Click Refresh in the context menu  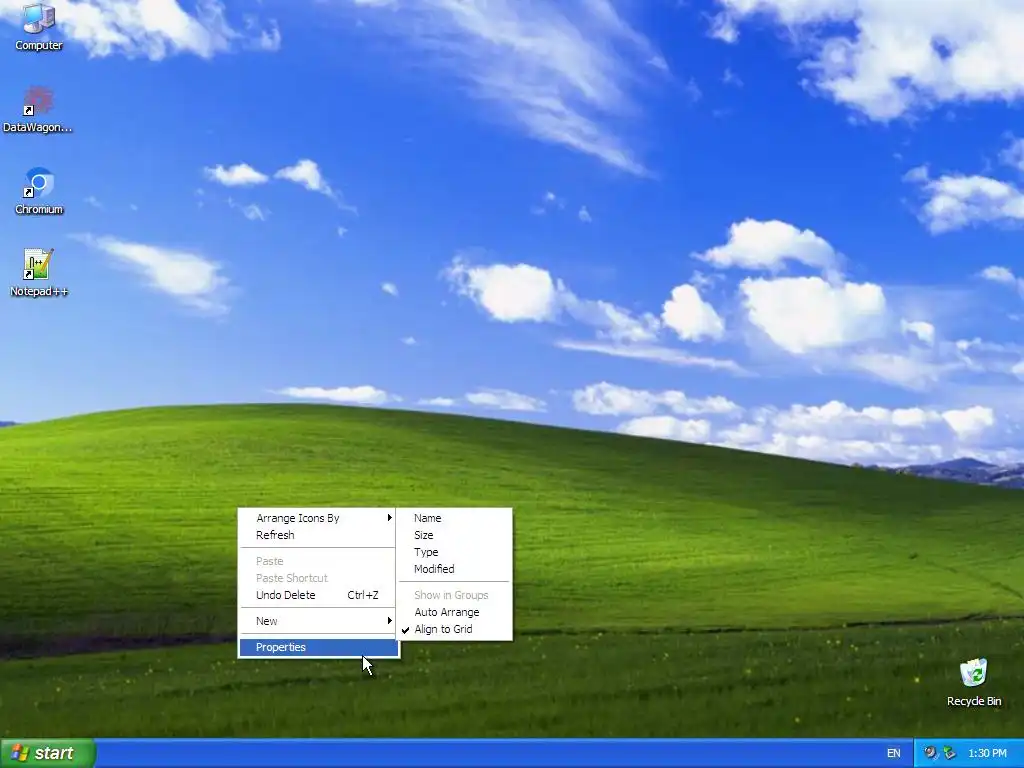(319, 535)
